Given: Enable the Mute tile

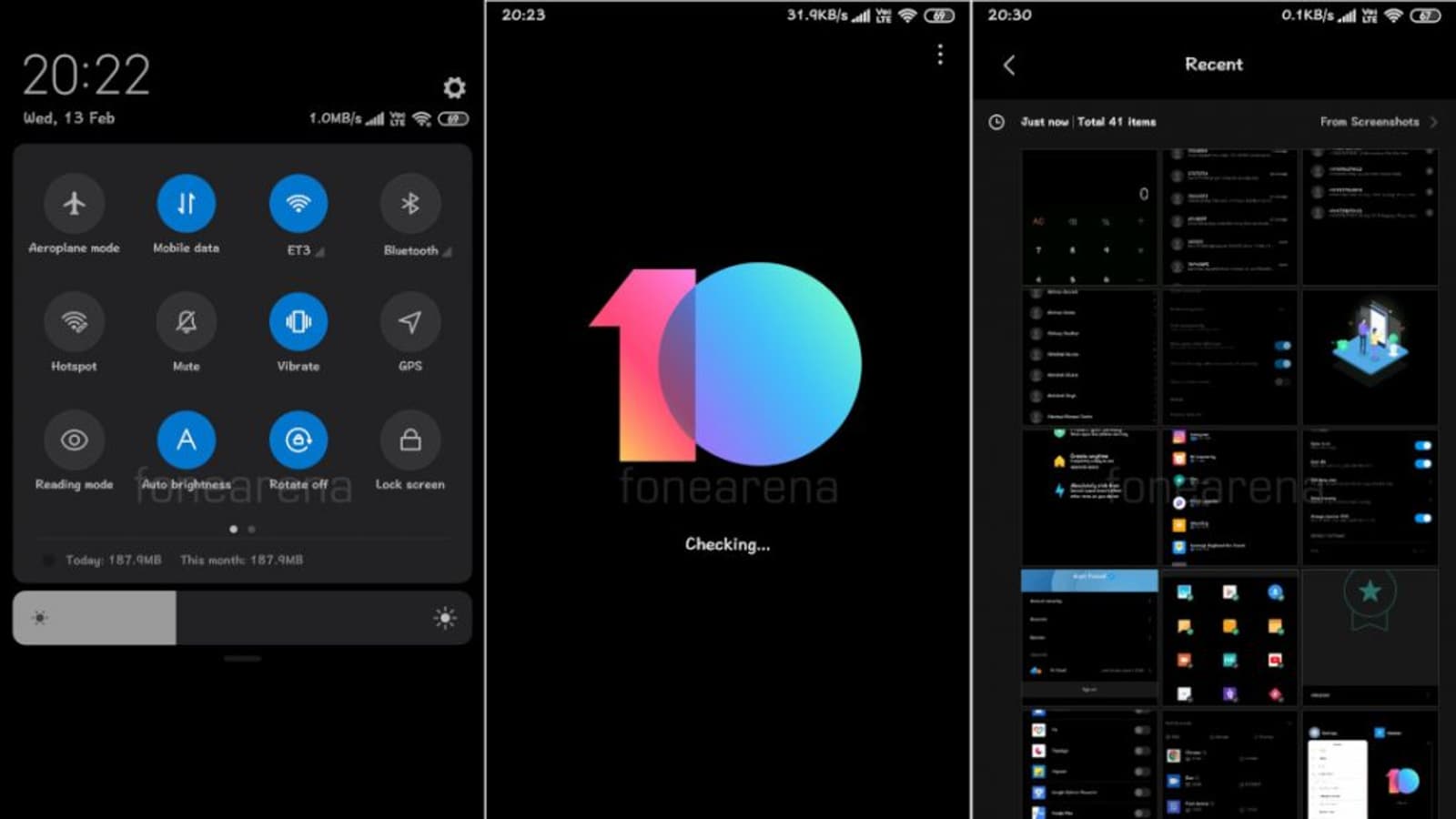Looking at the screenshot, I should pyautogui.click(x=187, y=321).
